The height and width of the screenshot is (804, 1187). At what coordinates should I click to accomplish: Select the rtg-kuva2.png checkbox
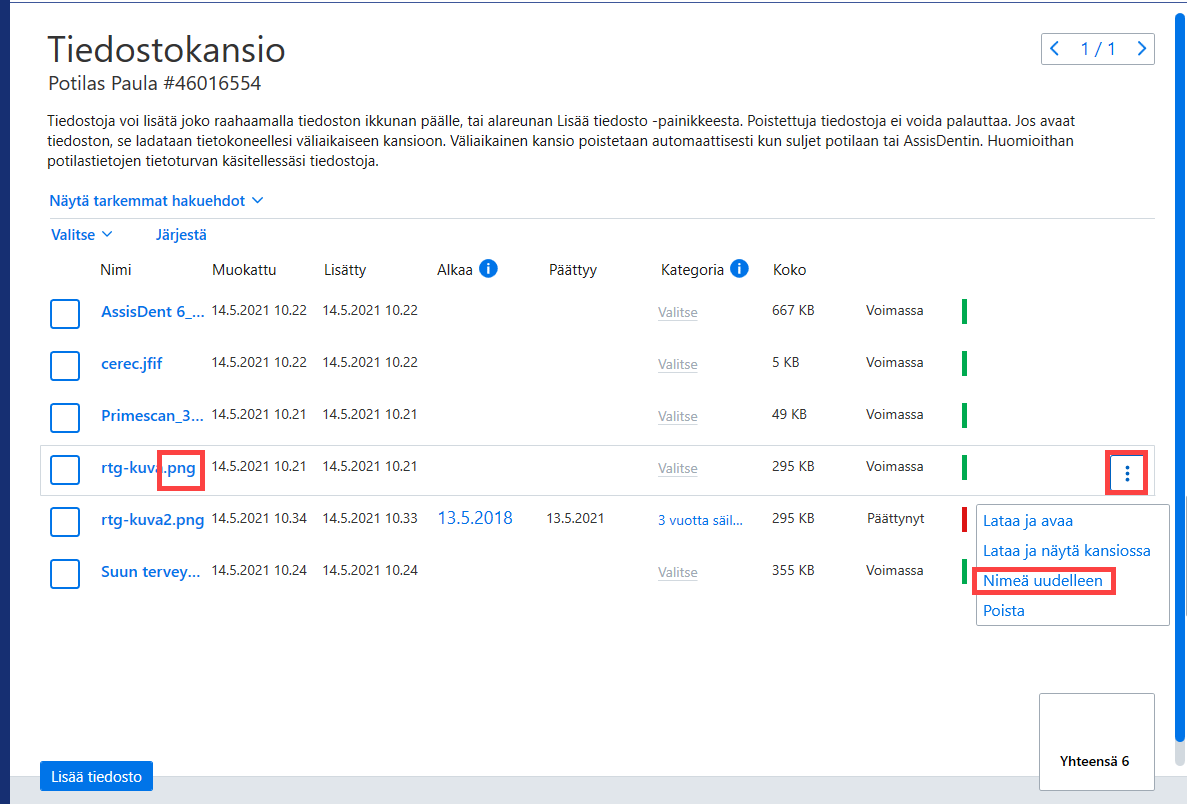click(x=65, y=522)
